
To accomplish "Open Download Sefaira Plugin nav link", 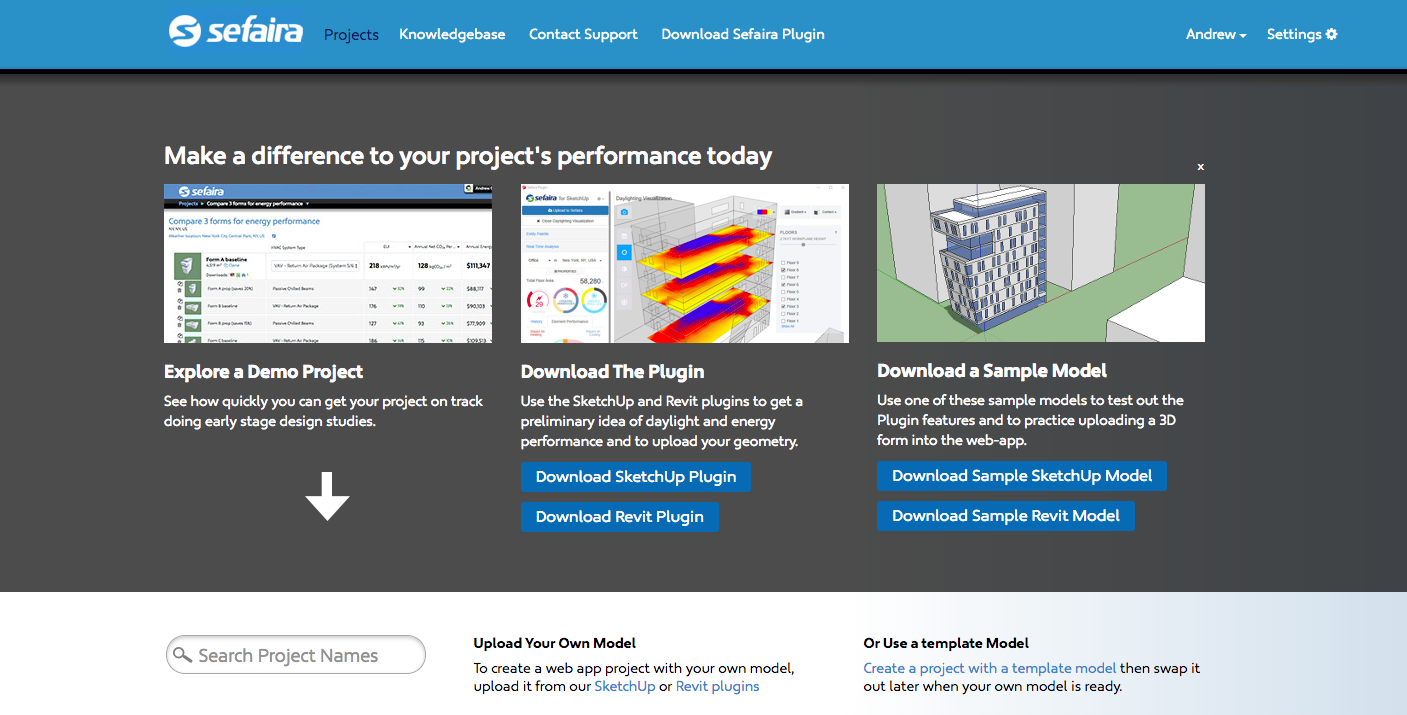I will [x=743, y=34].
